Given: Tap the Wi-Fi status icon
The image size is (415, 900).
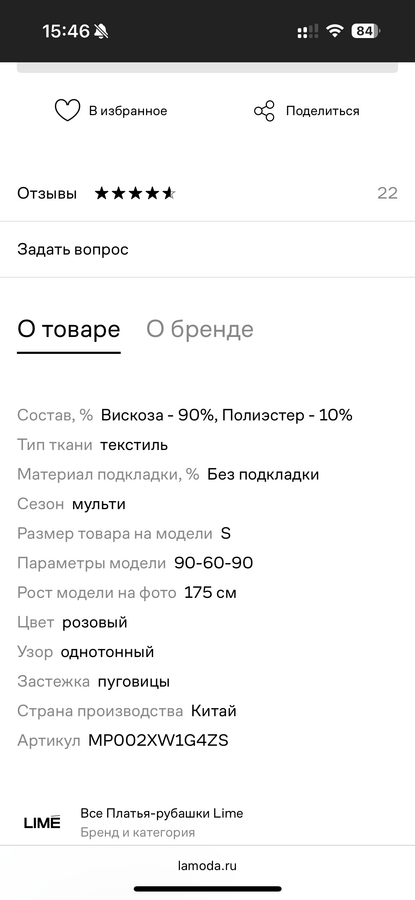Looking at the screenshot, I should 335,31.
